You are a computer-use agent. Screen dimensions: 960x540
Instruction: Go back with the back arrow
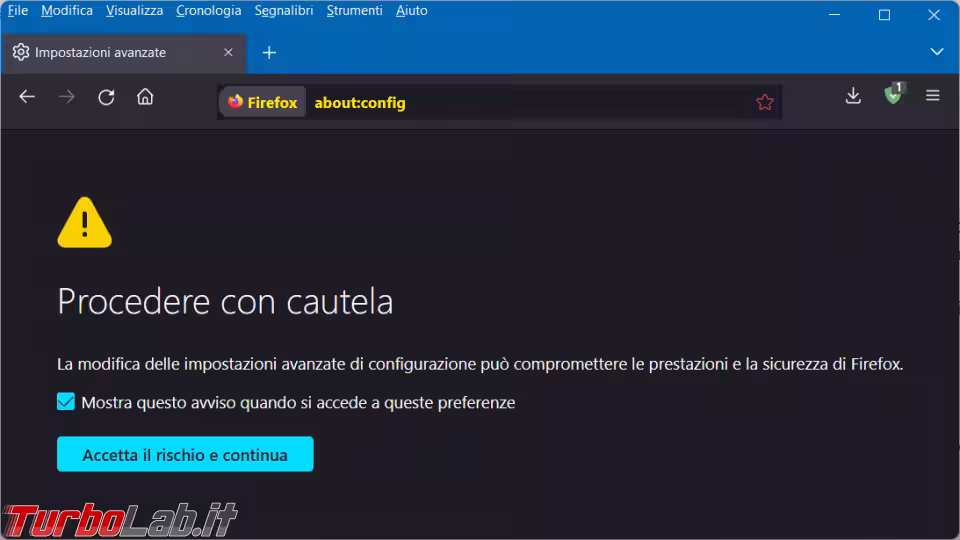27,97
